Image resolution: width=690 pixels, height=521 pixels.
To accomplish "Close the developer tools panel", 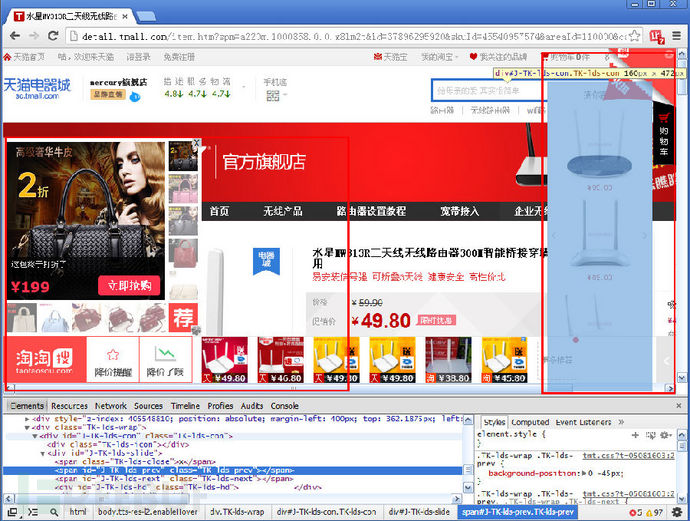I will [x=679, y=406].
